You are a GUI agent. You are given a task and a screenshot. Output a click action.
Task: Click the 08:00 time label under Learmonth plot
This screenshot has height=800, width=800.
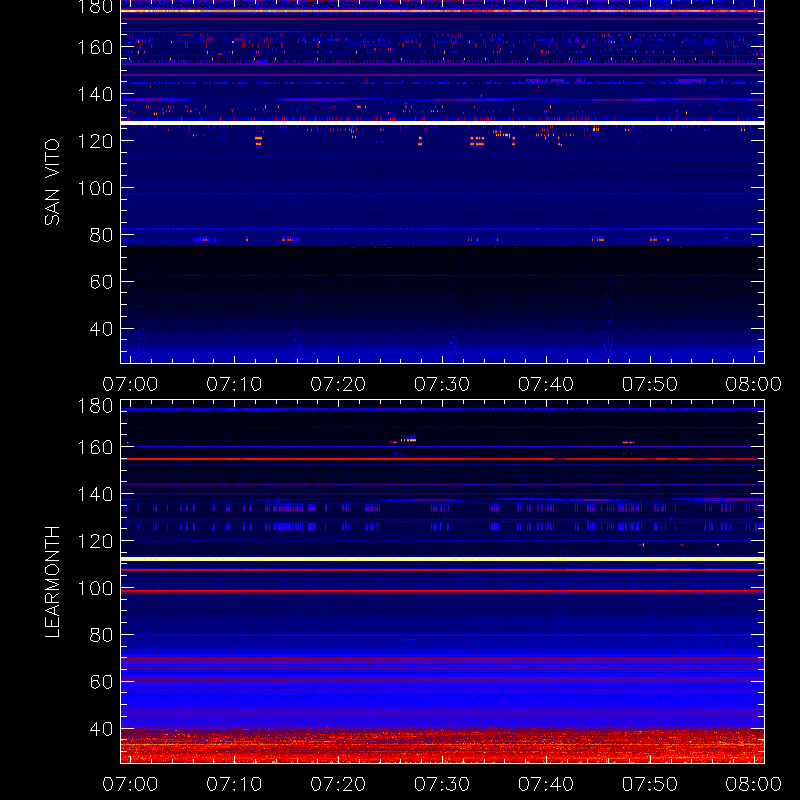pyautogui.click(x=754, y=784)
